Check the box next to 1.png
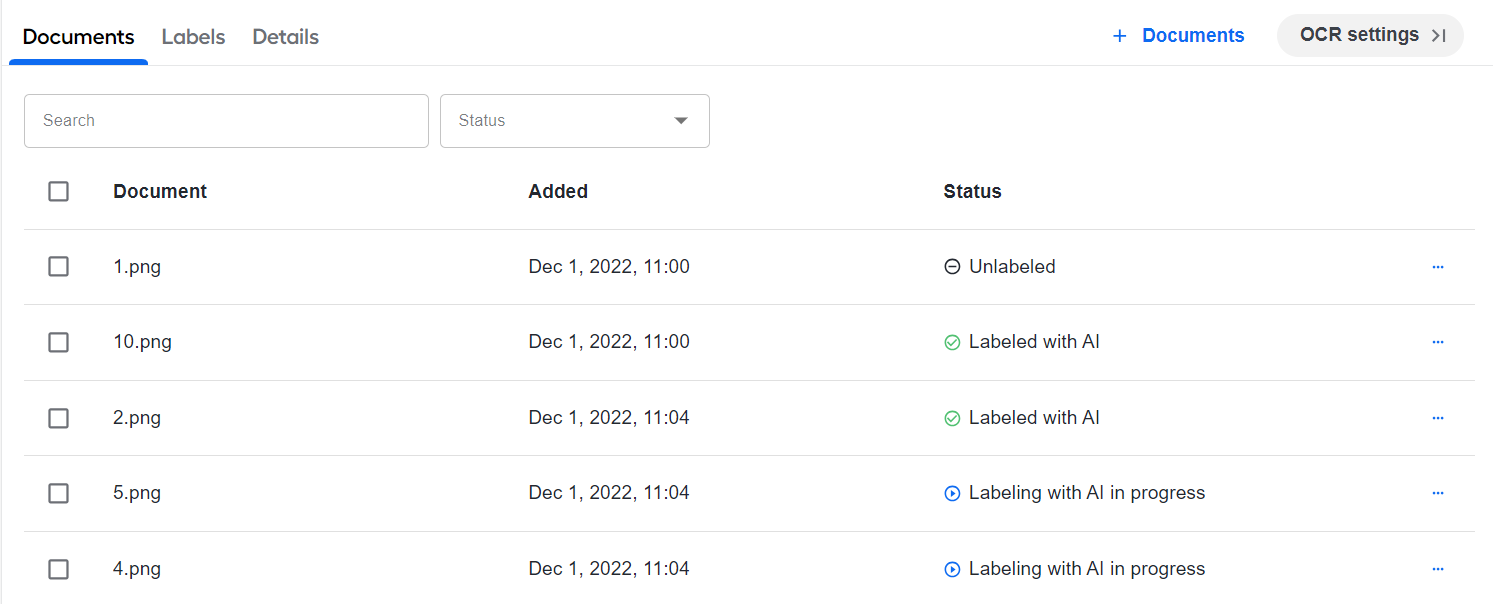This screenshot has width=1493, height=604. tap(59, 267)
